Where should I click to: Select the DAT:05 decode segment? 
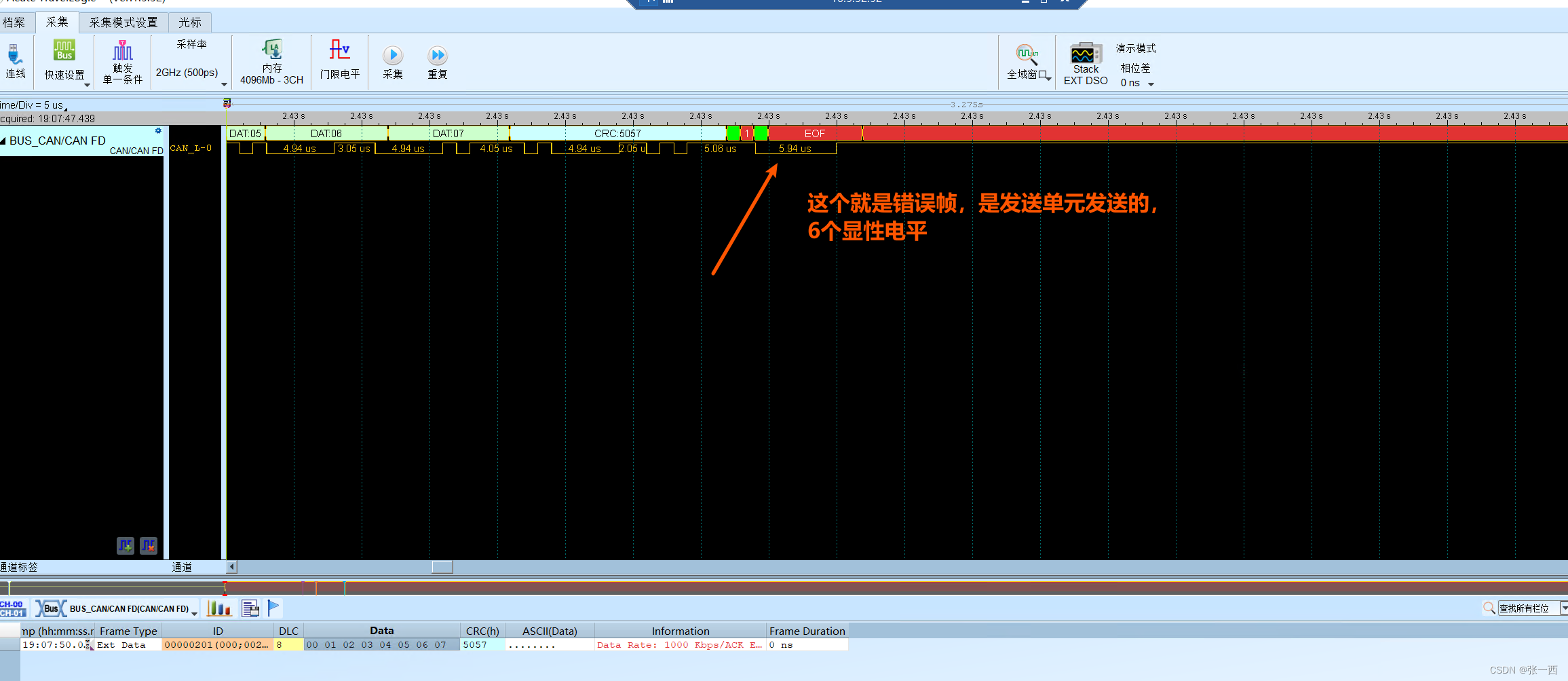pos(245,133)
